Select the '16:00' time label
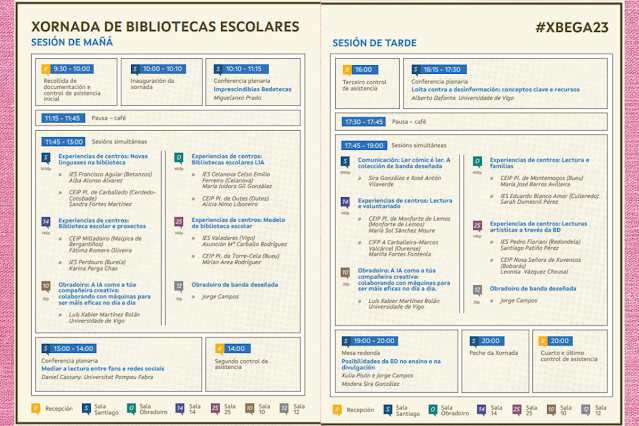Screen dimensions: 639x426 [364, 70]
